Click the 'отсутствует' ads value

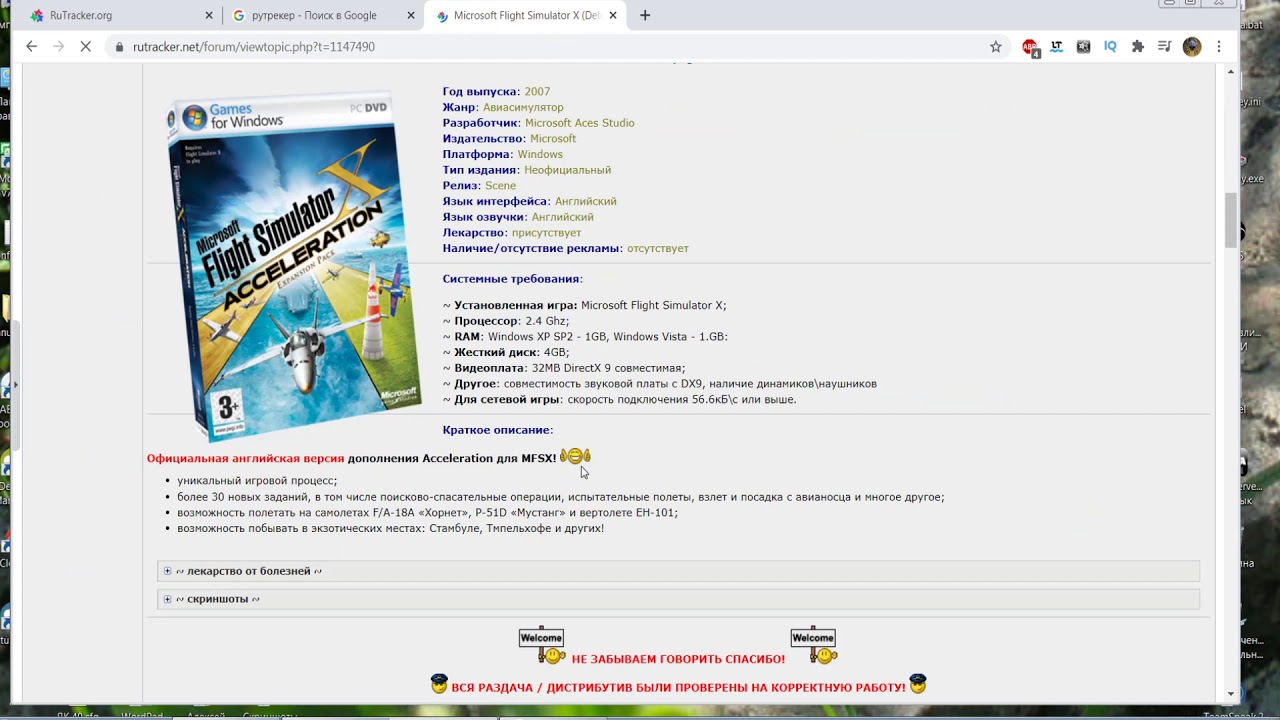coord(658,248)
